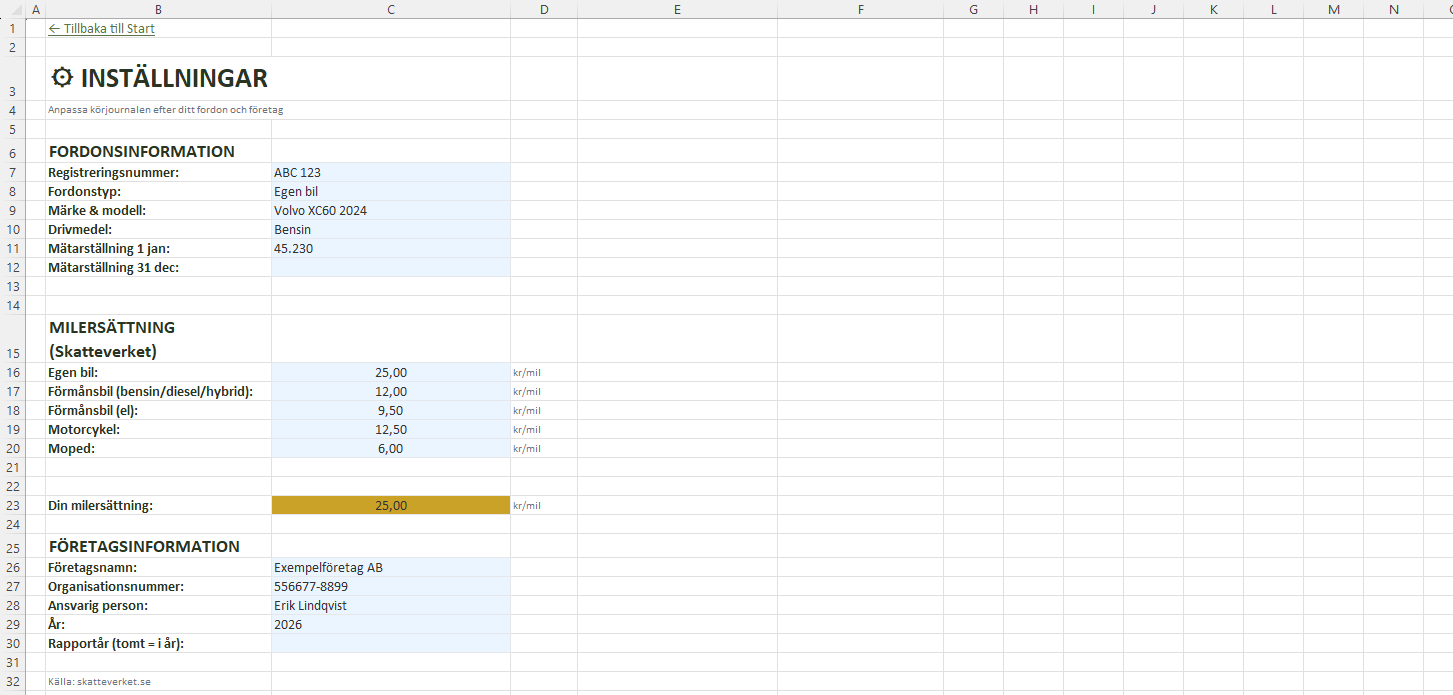Select row 30 header
This screenshot has width=1453, height=695.
click(x=14, y=644)
